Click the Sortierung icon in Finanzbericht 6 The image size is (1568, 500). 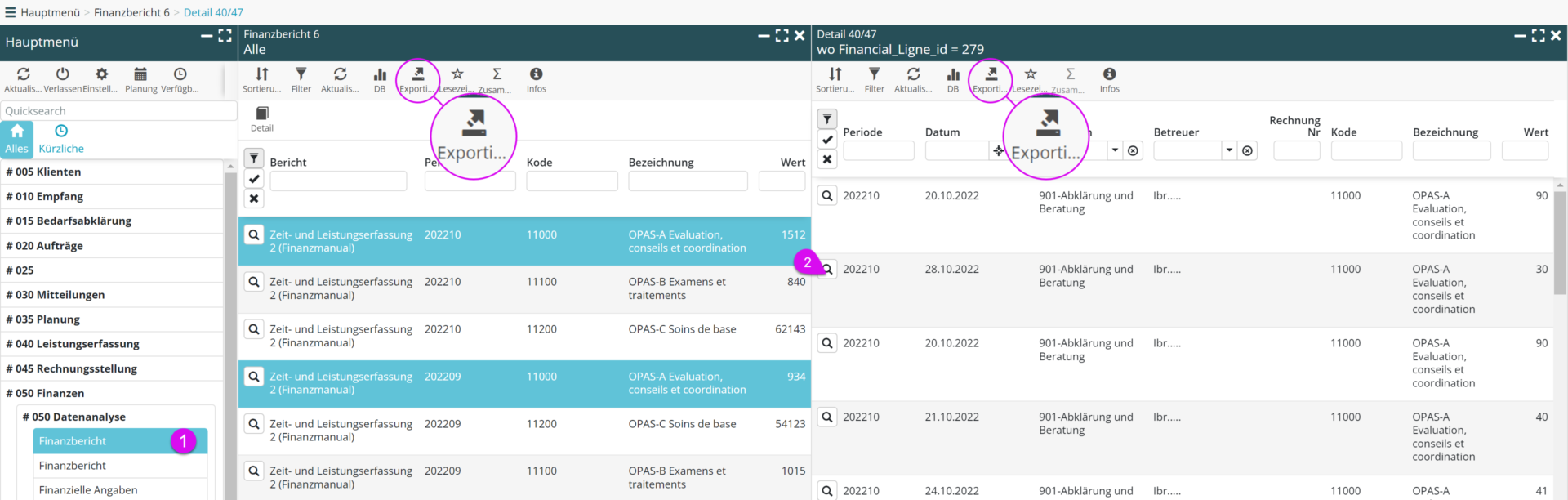pyautogui.click(x=261, y=79)
